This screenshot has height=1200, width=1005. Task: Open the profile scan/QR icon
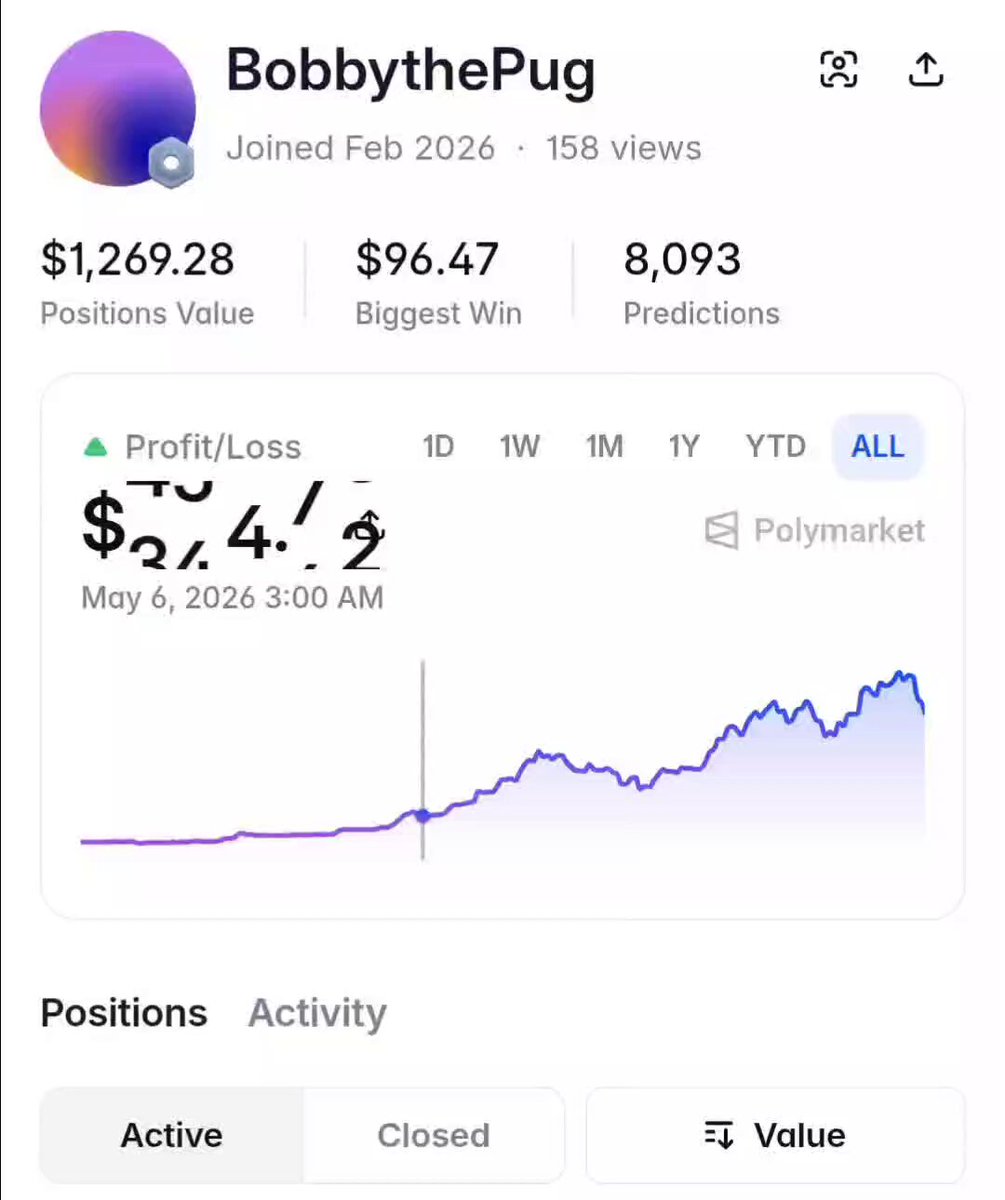(838, 69)
